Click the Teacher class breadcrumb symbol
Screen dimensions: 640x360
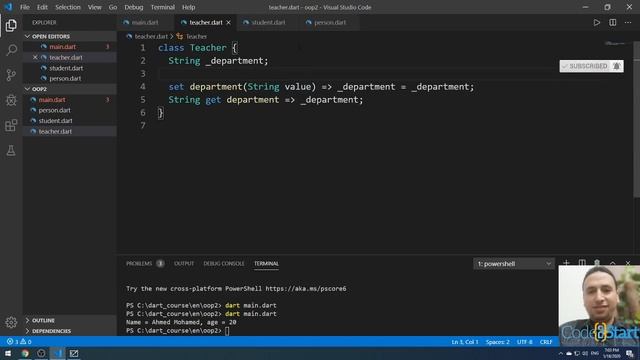pos(192,37)
